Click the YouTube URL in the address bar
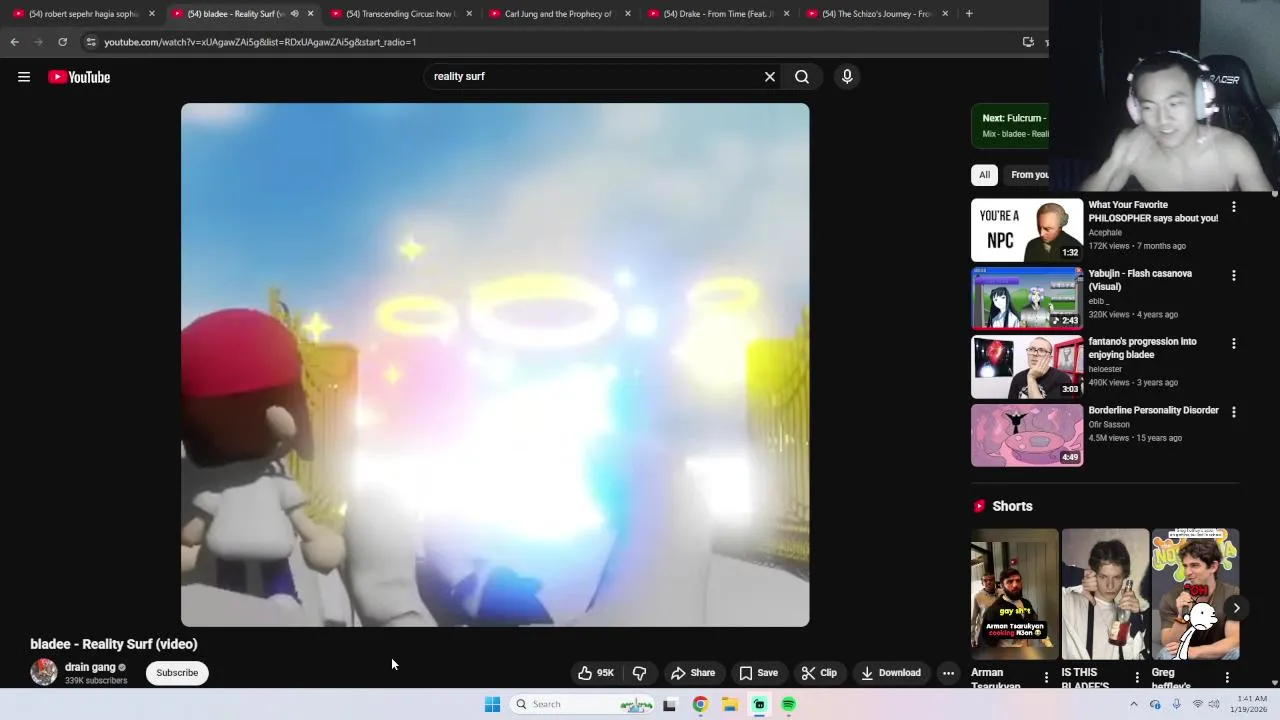The height and width of the screenshot is (720, 1280). coord(260,42)
